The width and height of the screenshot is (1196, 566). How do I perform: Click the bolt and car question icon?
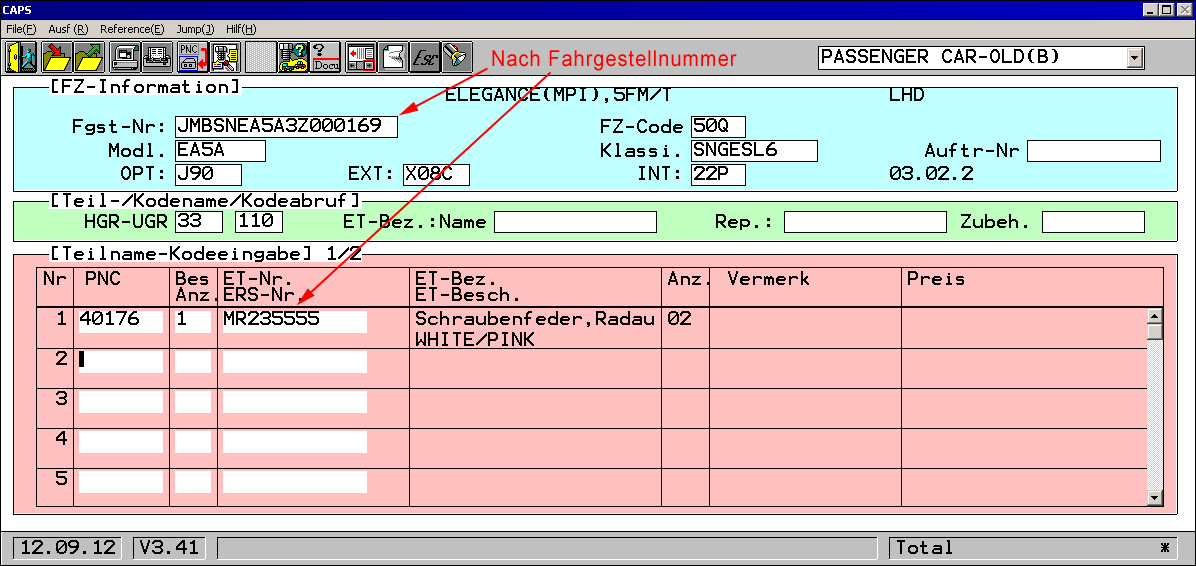tap(293, 57)
